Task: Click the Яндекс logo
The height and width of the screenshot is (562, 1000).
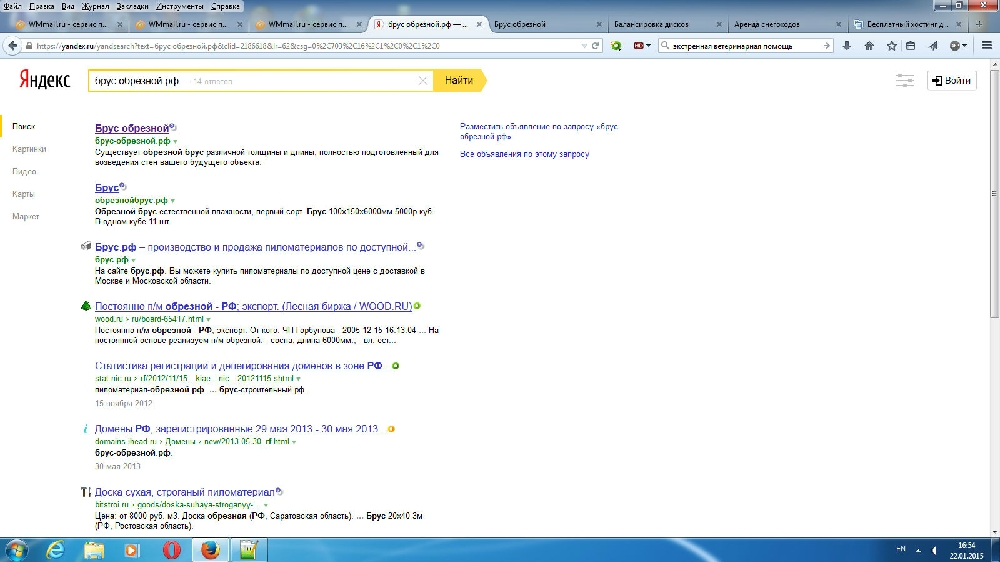Action: point(45,80)
